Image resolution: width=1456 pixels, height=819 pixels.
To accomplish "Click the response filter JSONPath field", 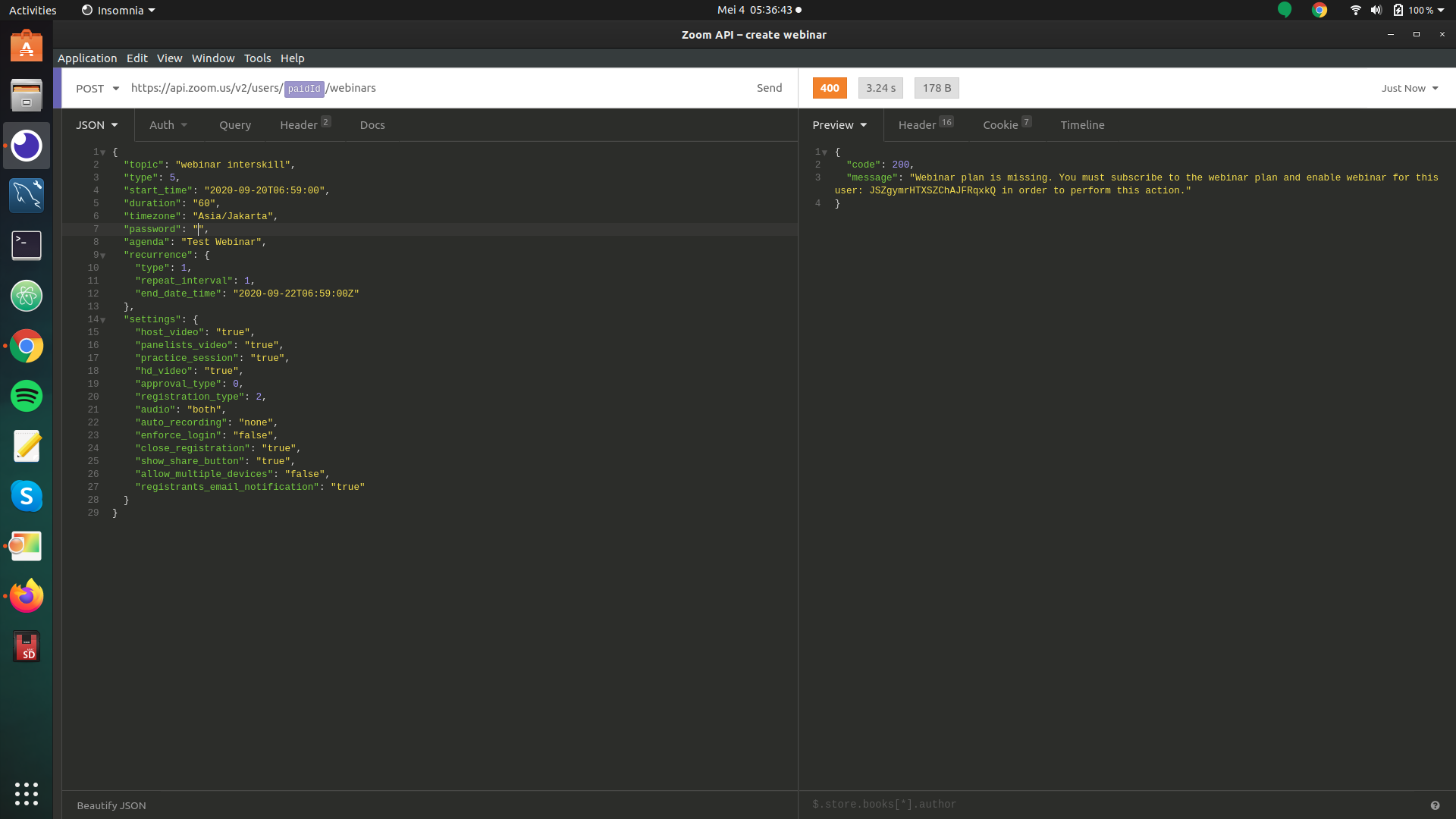I will (1062, 805).
